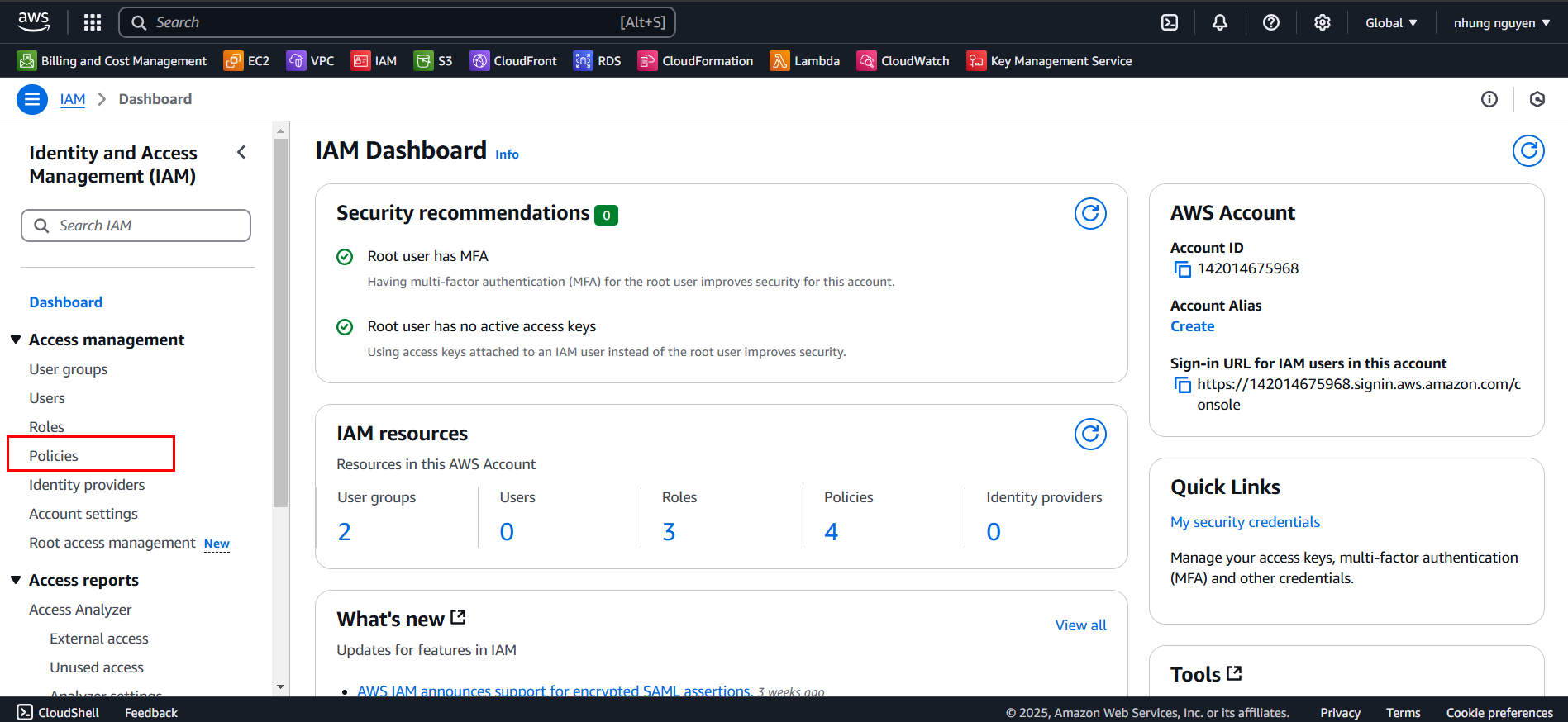Screen dimensions: 1568x722
Task: Click the hexagon icon beside the info icon
Action: coord(1537,99)
